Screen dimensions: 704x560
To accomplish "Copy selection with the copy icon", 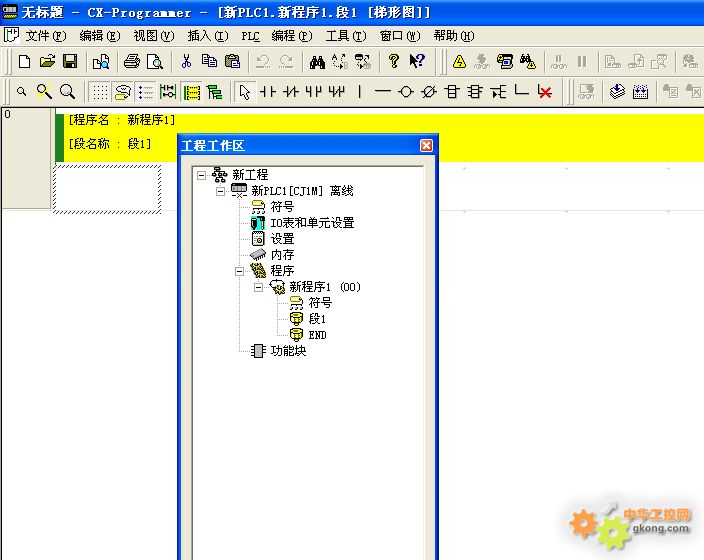I will coord(209,62).
